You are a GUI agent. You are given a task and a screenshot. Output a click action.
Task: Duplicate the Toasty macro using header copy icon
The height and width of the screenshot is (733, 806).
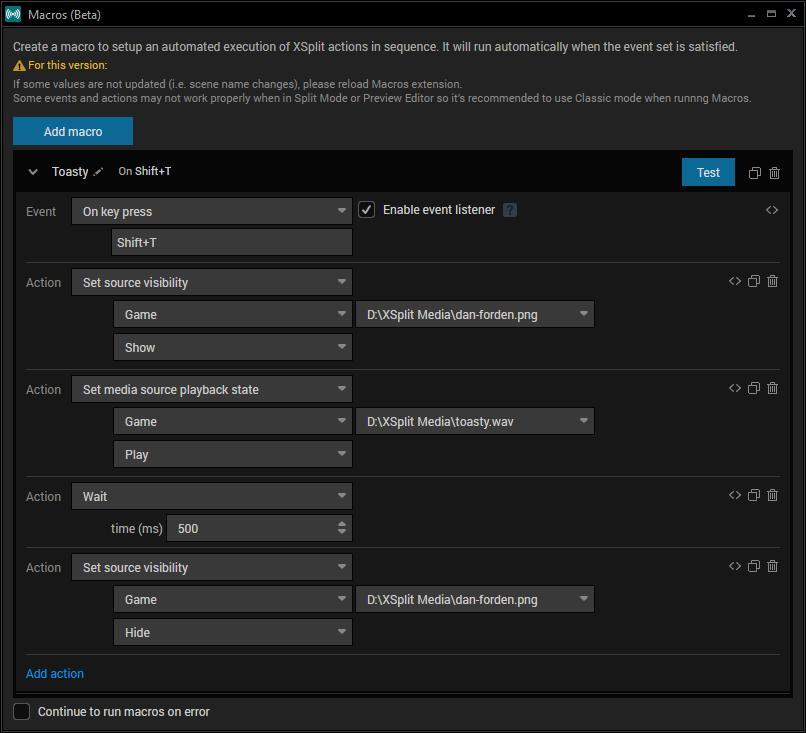click(x=755, y=173)
